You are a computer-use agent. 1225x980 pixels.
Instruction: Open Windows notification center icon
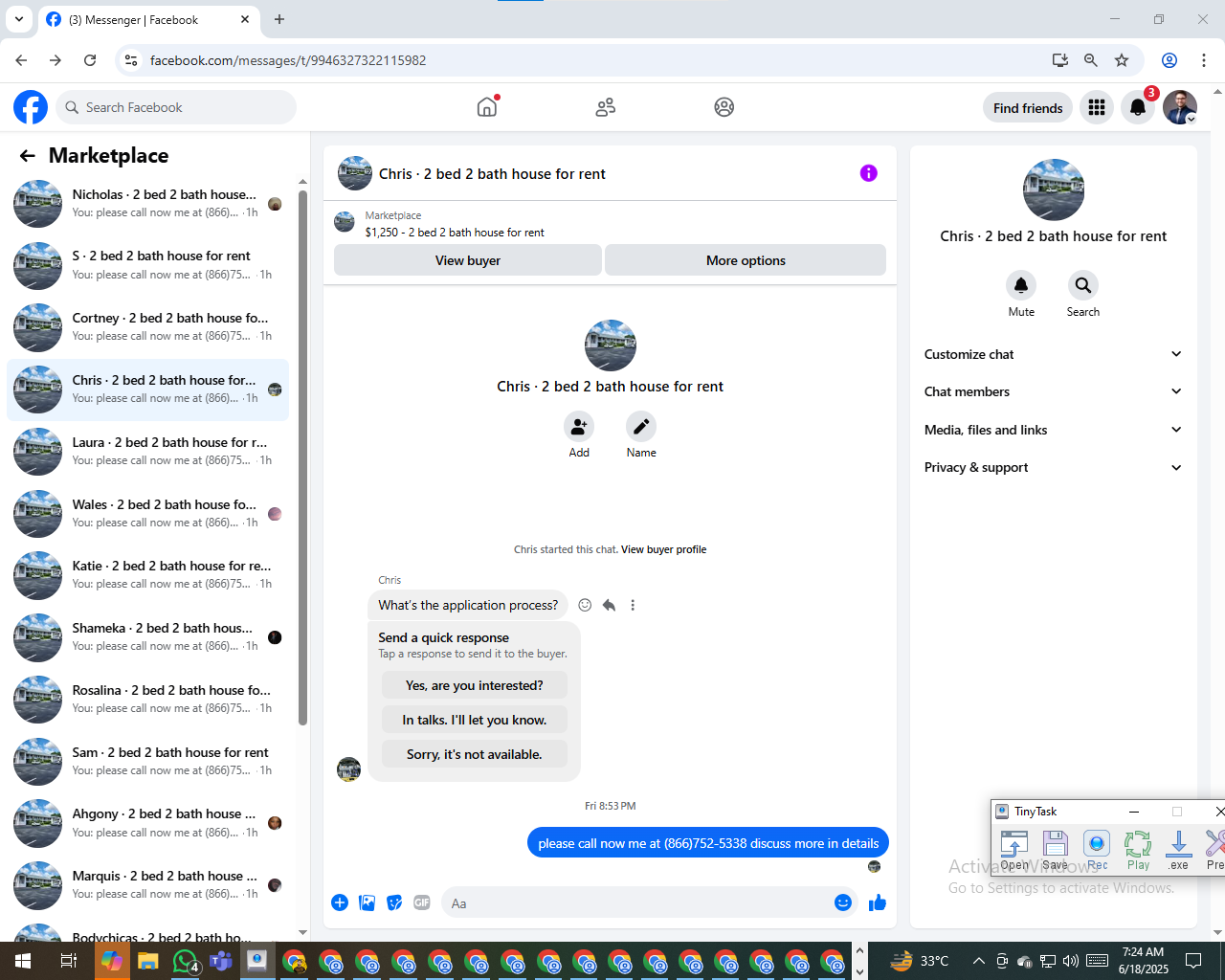(1193, 961)
